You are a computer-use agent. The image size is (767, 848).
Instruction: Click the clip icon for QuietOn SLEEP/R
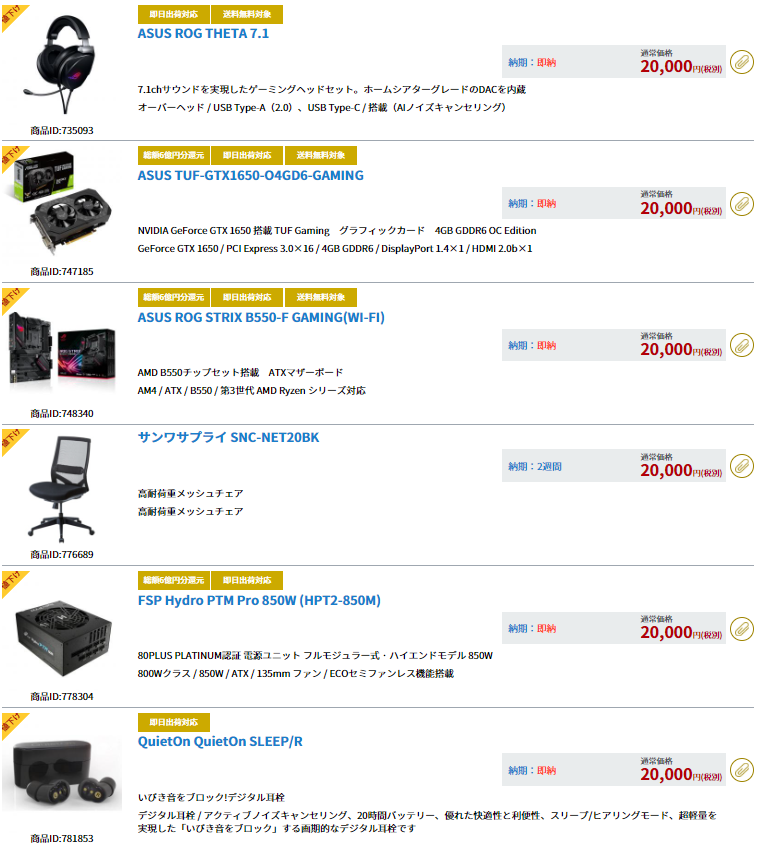point(742,770)
